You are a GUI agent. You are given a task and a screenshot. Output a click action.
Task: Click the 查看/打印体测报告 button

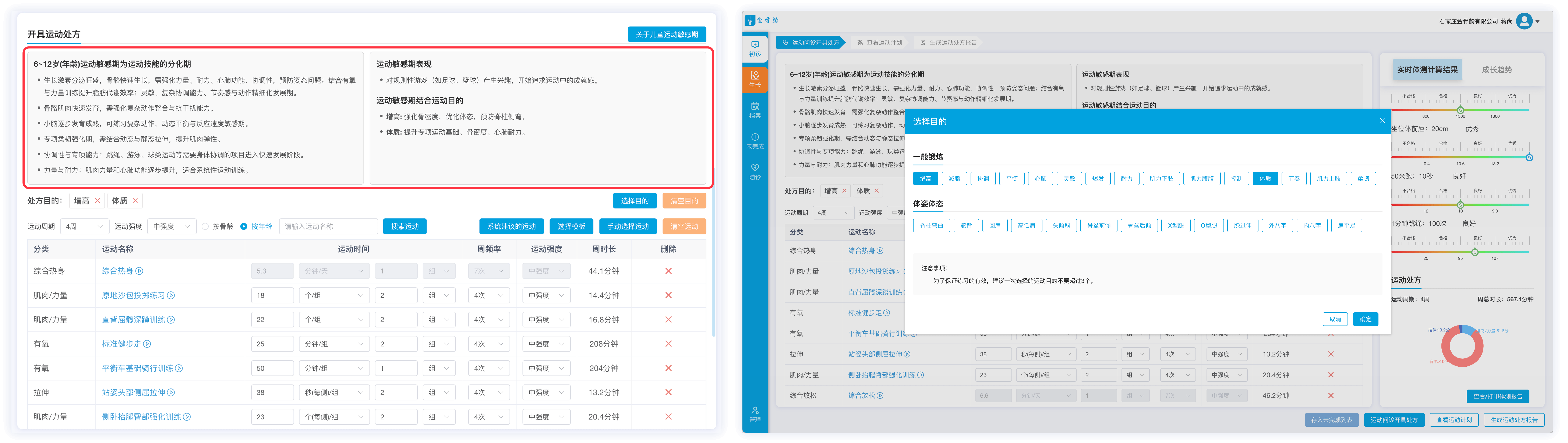coord(1497,397)
